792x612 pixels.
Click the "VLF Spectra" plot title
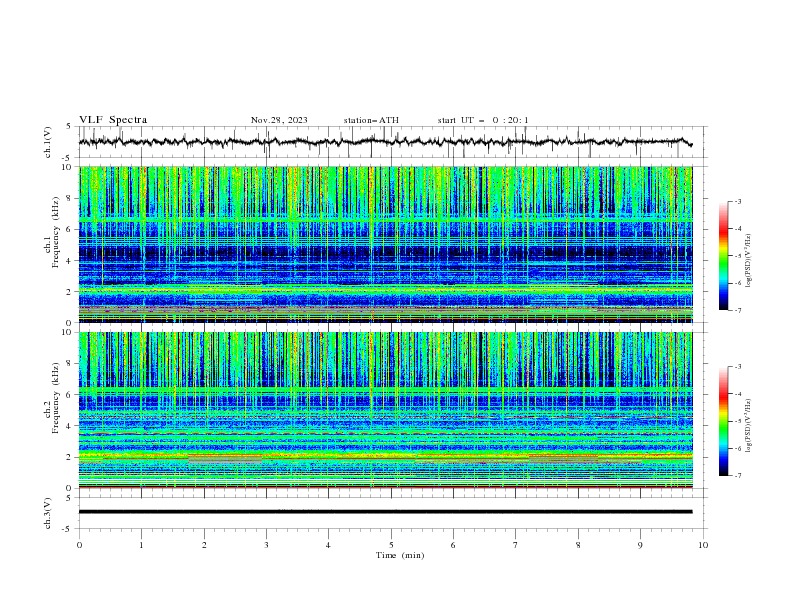pos(113,120)
